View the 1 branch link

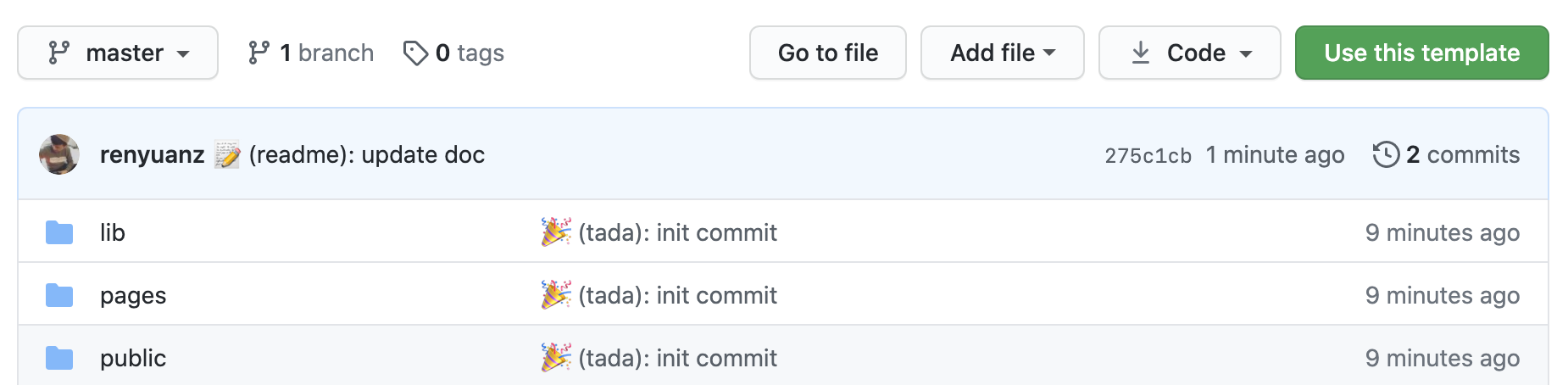pyautogui.click(x=310, y=53)
